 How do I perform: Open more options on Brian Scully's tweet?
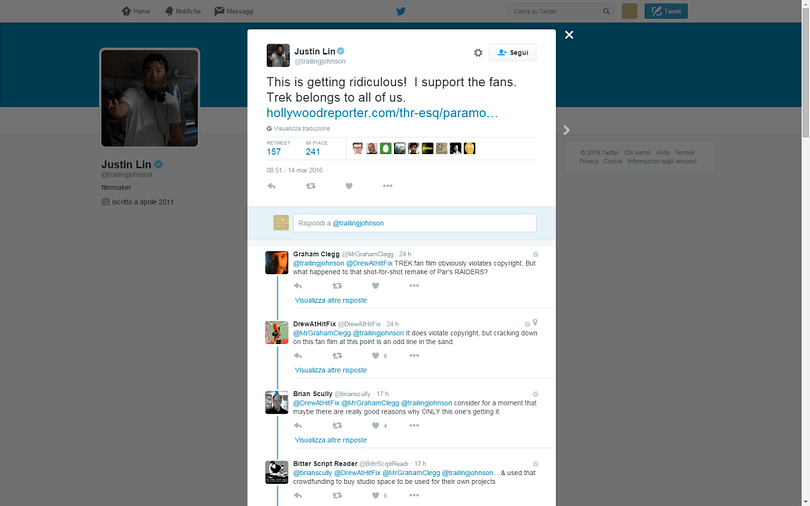[414, 425]
